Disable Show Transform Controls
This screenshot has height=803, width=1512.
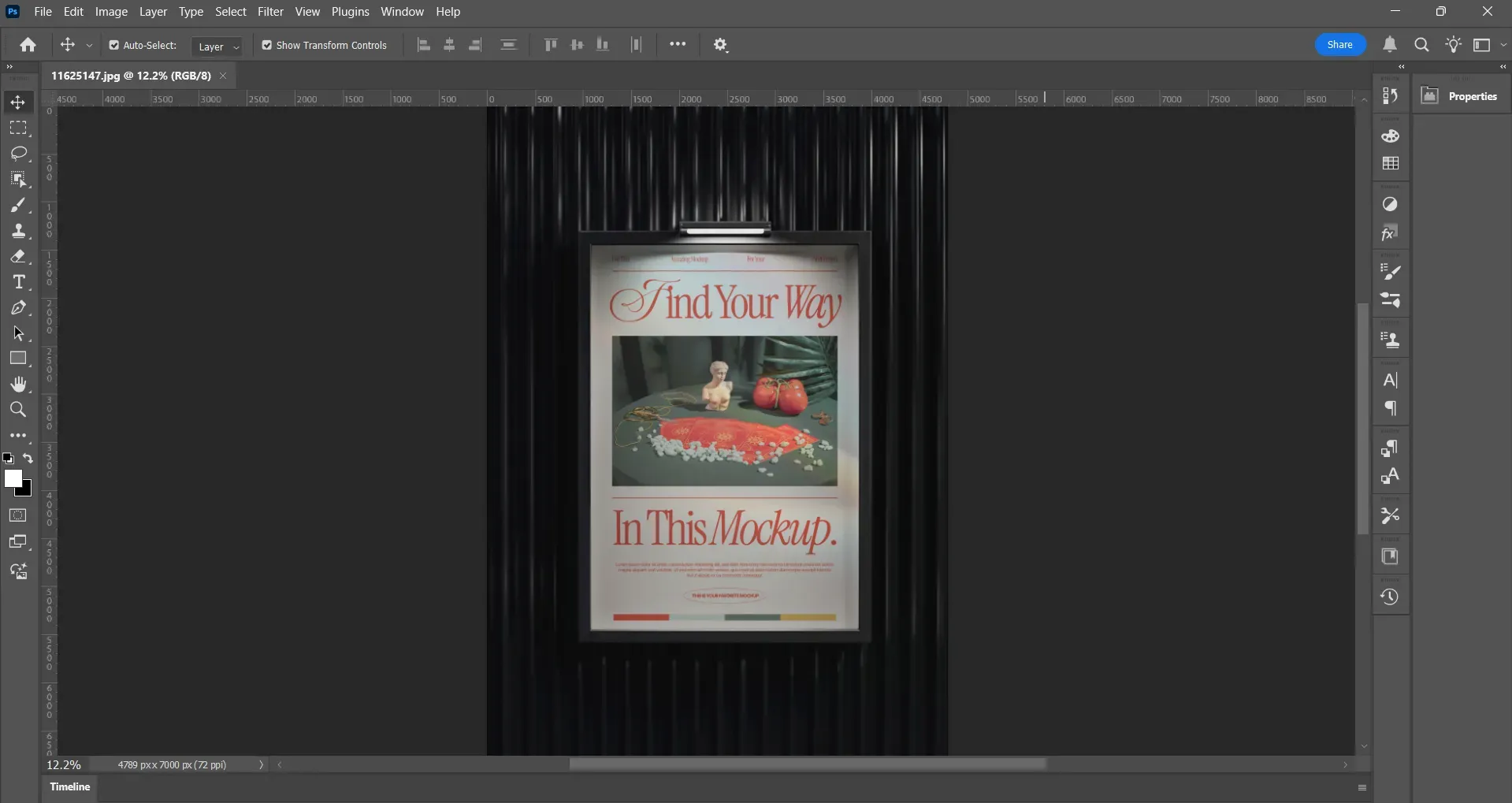(266, 45)
